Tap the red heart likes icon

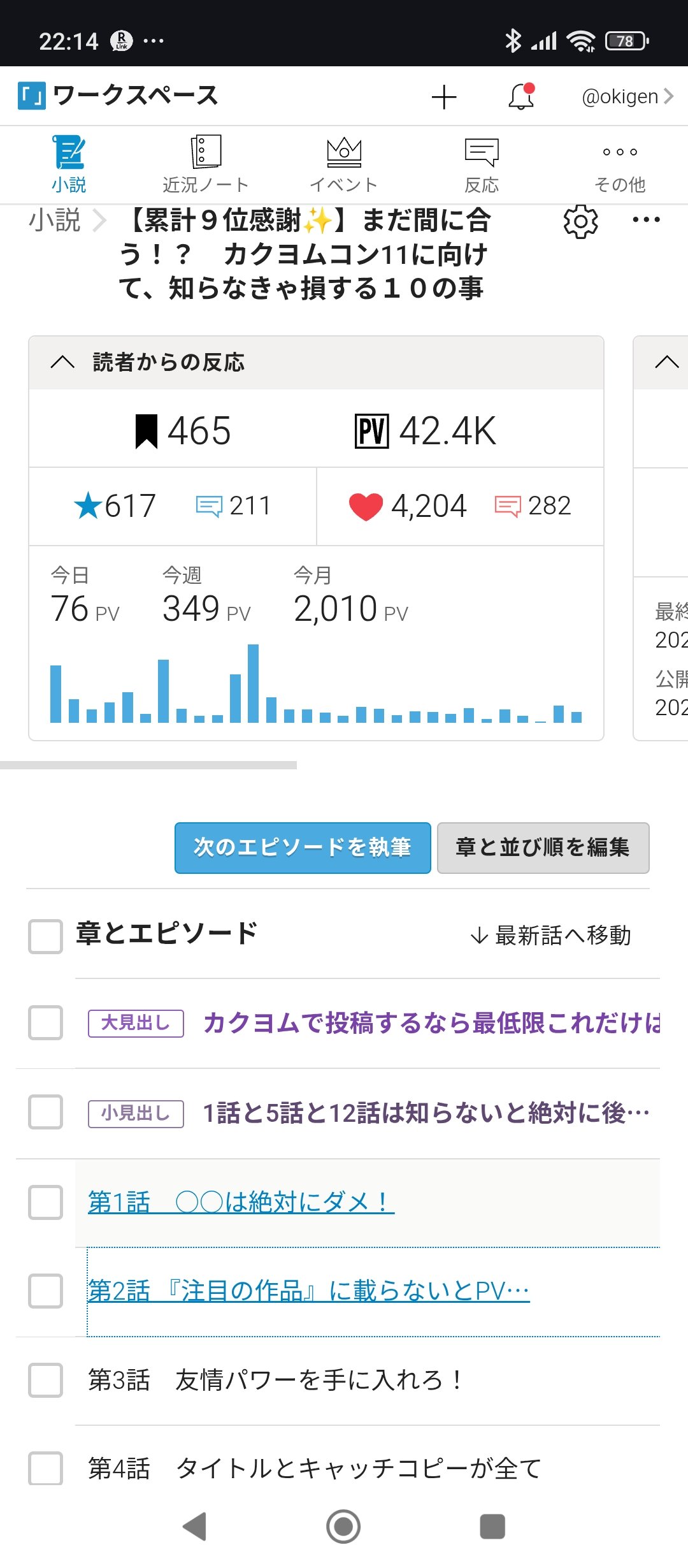click(x=366, y=507)
